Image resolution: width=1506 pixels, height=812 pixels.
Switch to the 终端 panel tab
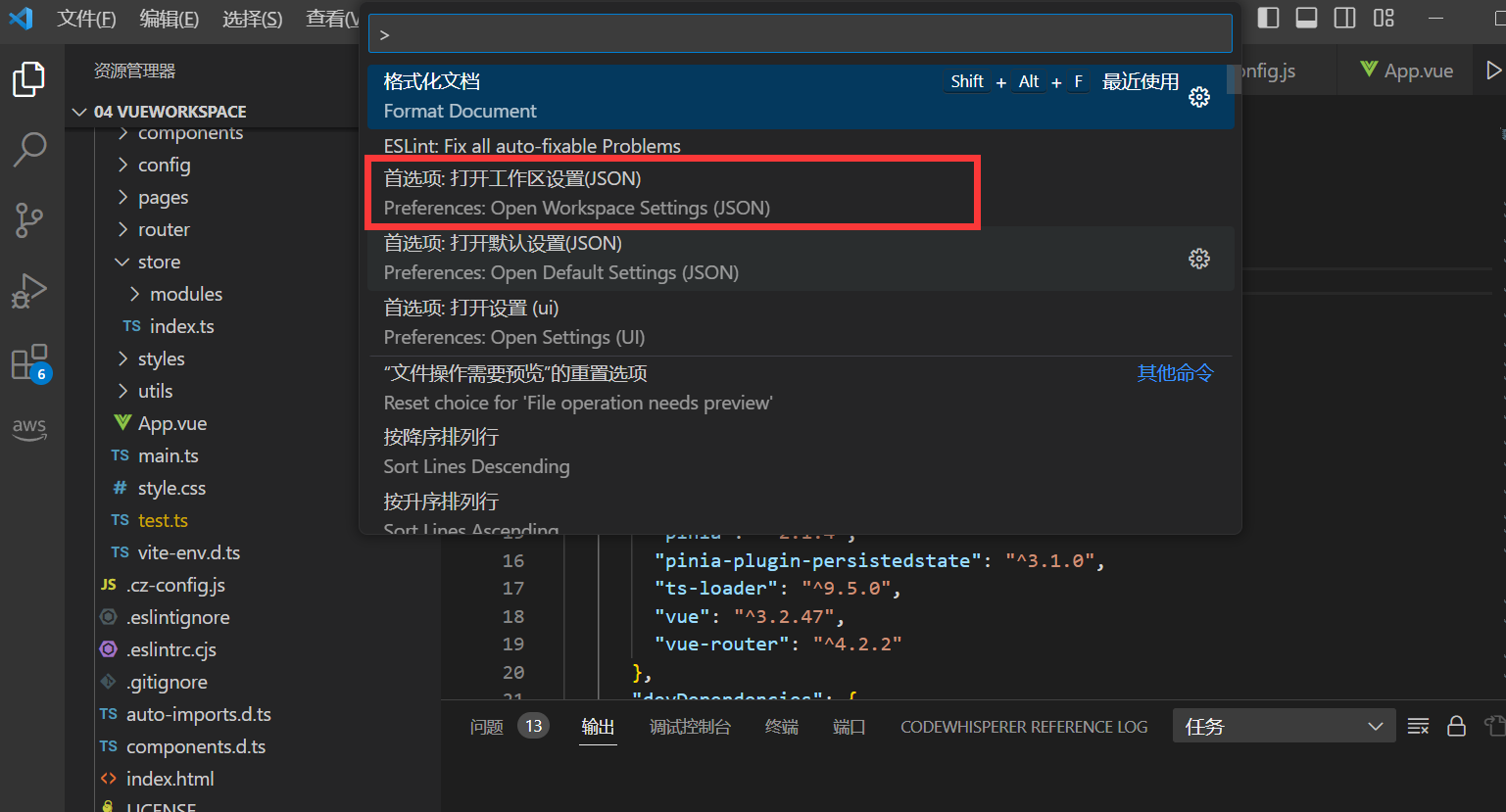[x=782, y=727]
